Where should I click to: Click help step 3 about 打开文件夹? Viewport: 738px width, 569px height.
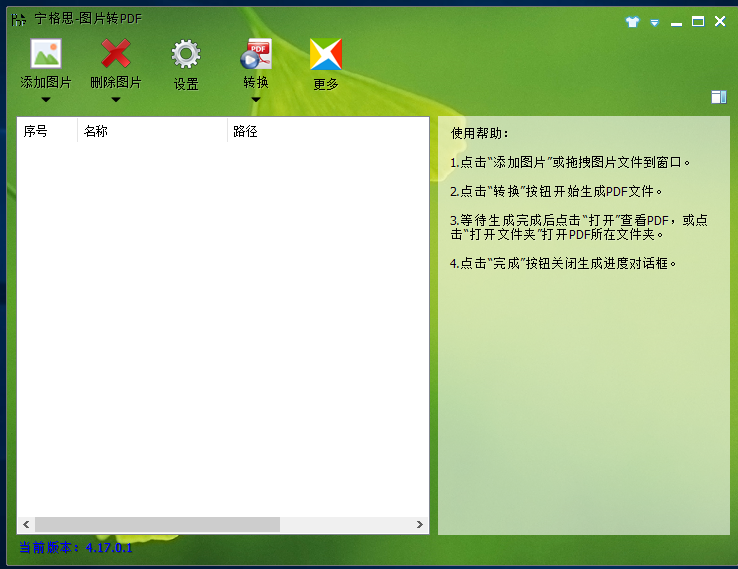(578, 227)
